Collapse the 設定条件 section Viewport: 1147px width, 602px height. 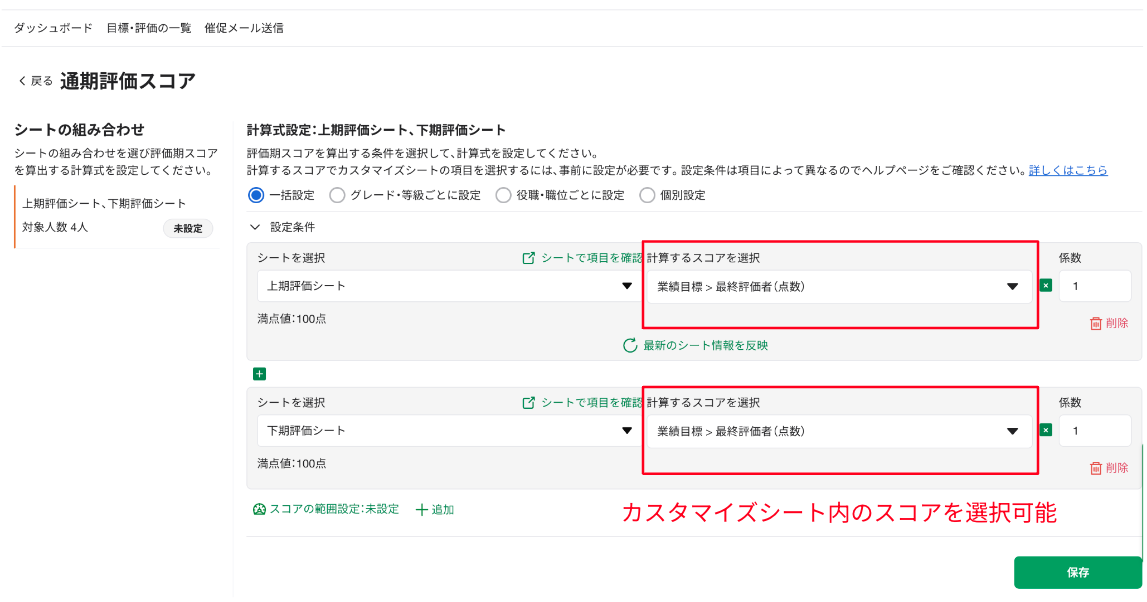255,227
